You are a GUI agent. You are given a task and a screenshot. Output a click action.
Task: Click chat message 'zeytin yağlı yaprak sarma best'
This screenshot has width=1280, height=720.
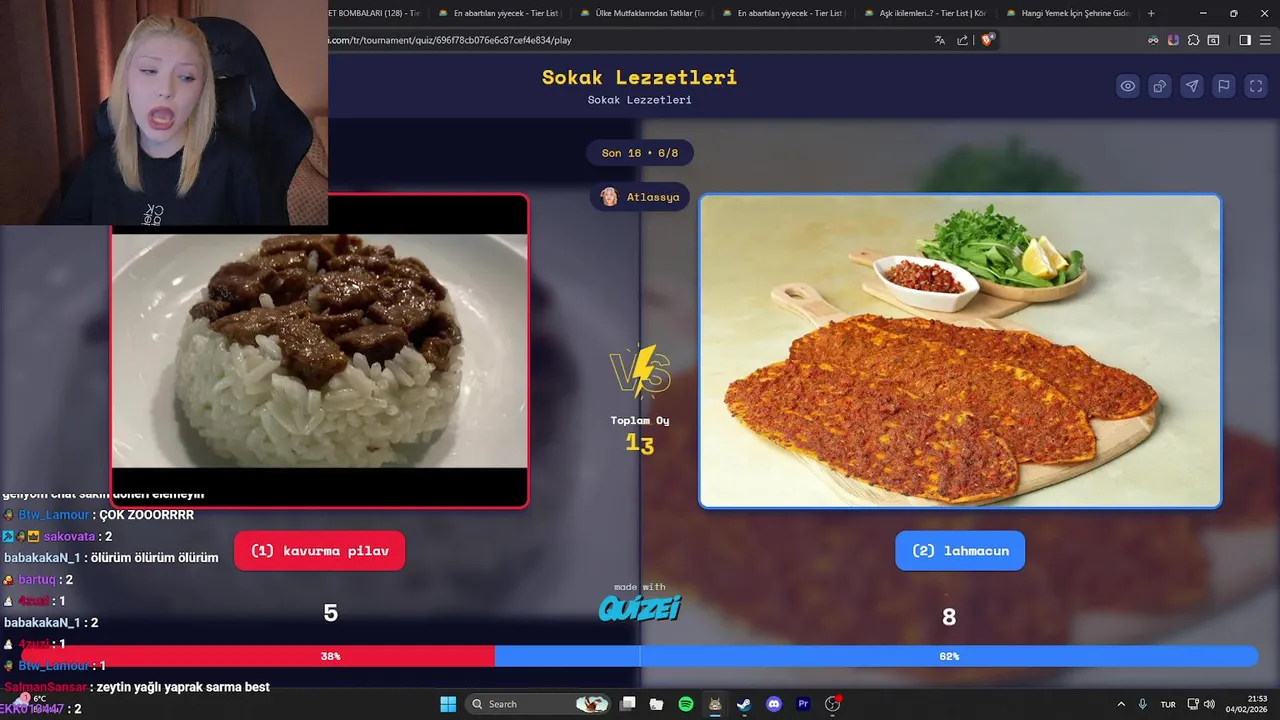click(x=183, y=687)
